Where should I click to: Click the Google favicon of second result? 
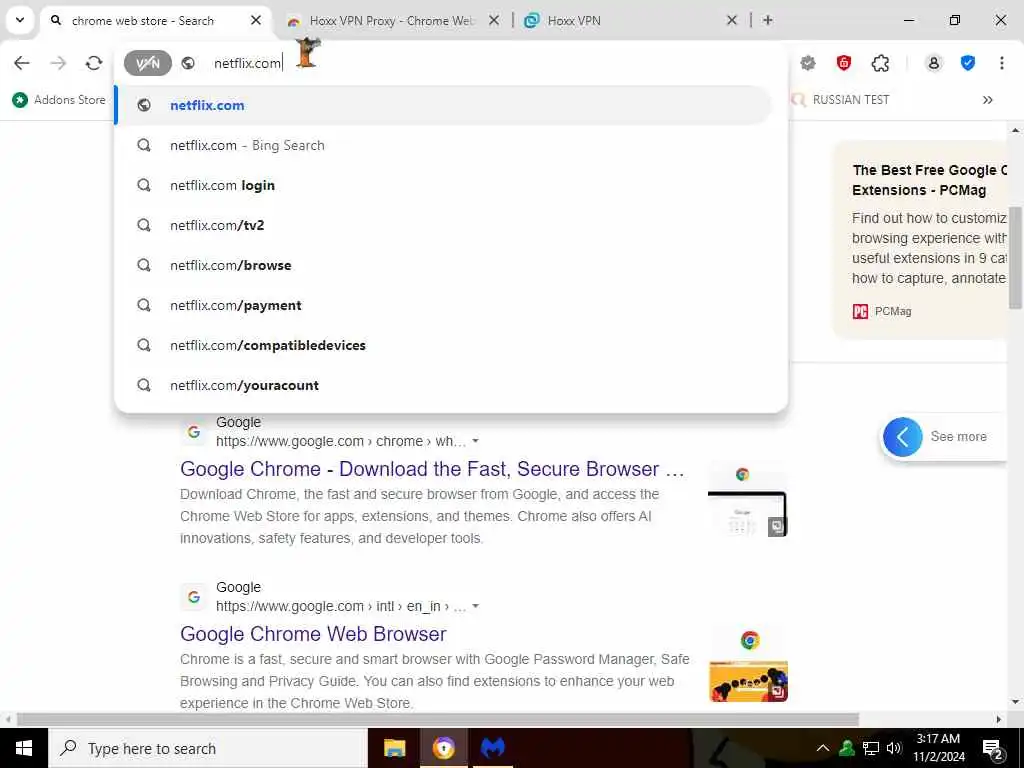[x=194, y=597]
